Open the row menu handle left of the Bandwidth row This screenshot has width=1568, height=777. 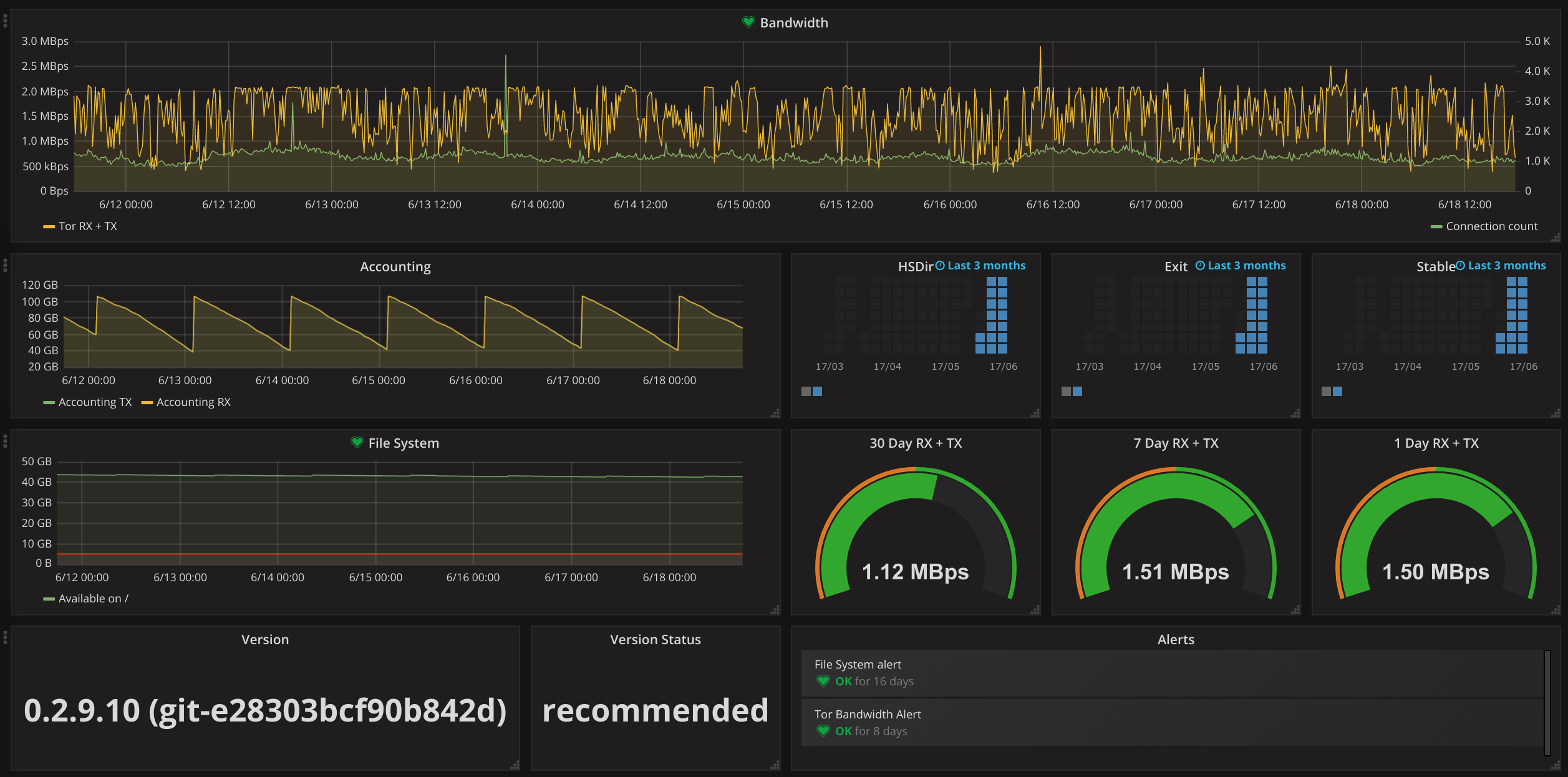point(5,21)
